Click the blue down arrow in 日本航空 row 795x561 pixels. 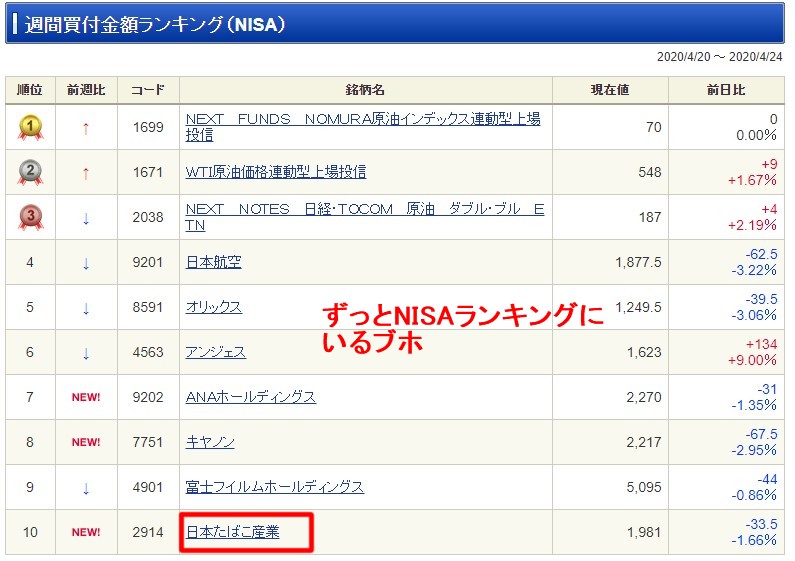point(86,263)
